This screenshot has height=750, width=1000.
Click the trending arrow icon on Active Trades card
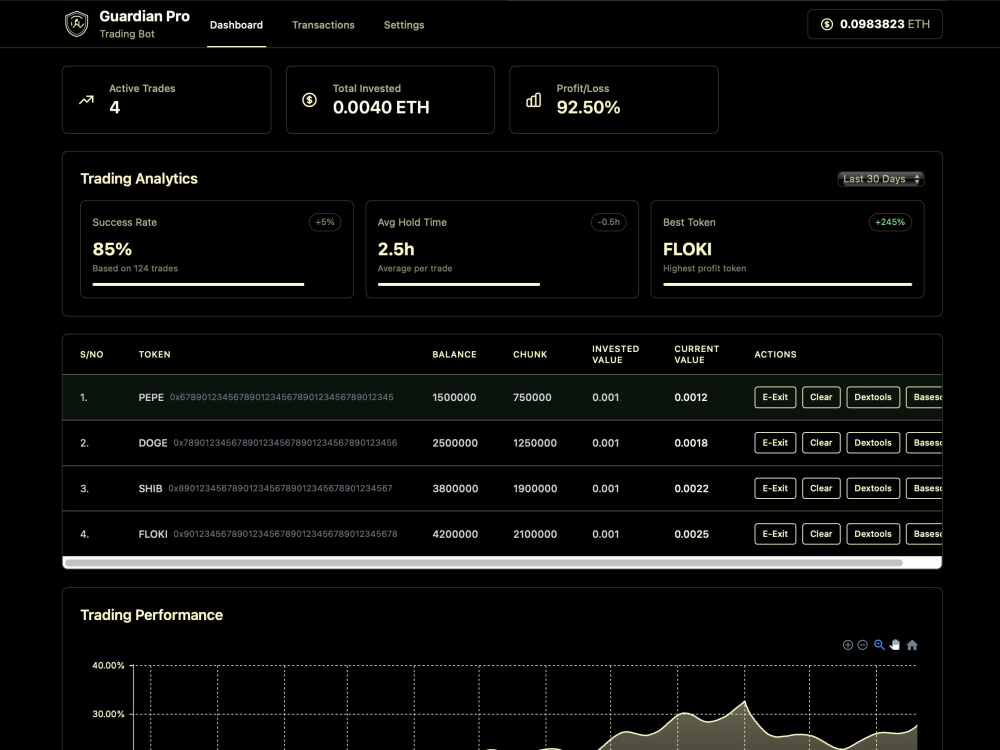coord(86,100)
